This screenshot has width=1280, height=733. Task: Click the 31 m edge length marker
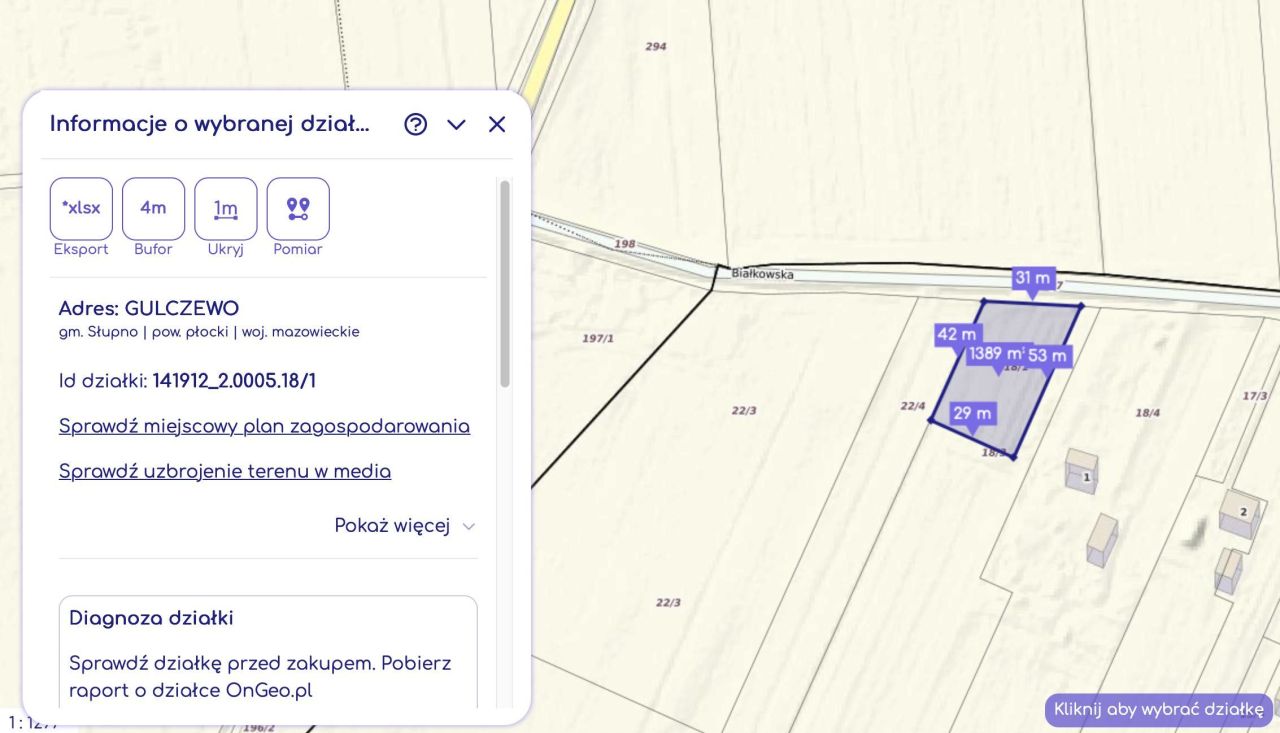pos(1033,279)
